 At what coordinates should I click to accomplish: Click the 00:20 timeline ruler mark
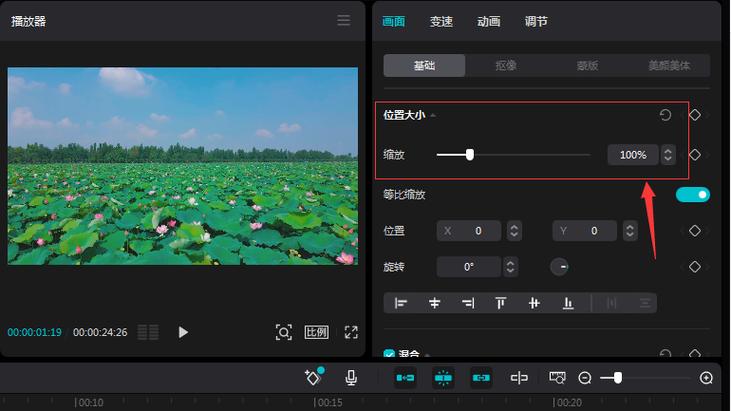coord(567,403)
